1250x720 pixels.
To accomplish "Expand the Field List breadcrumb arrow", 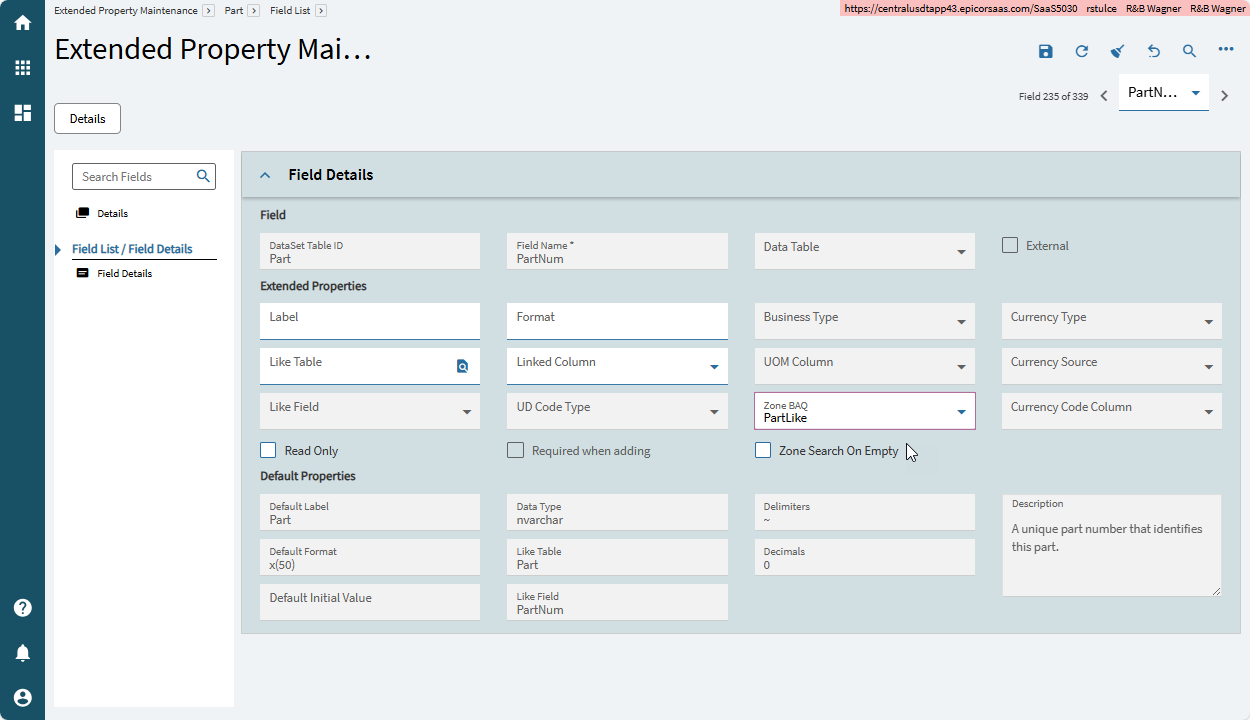I will click(x=320, y=10).
